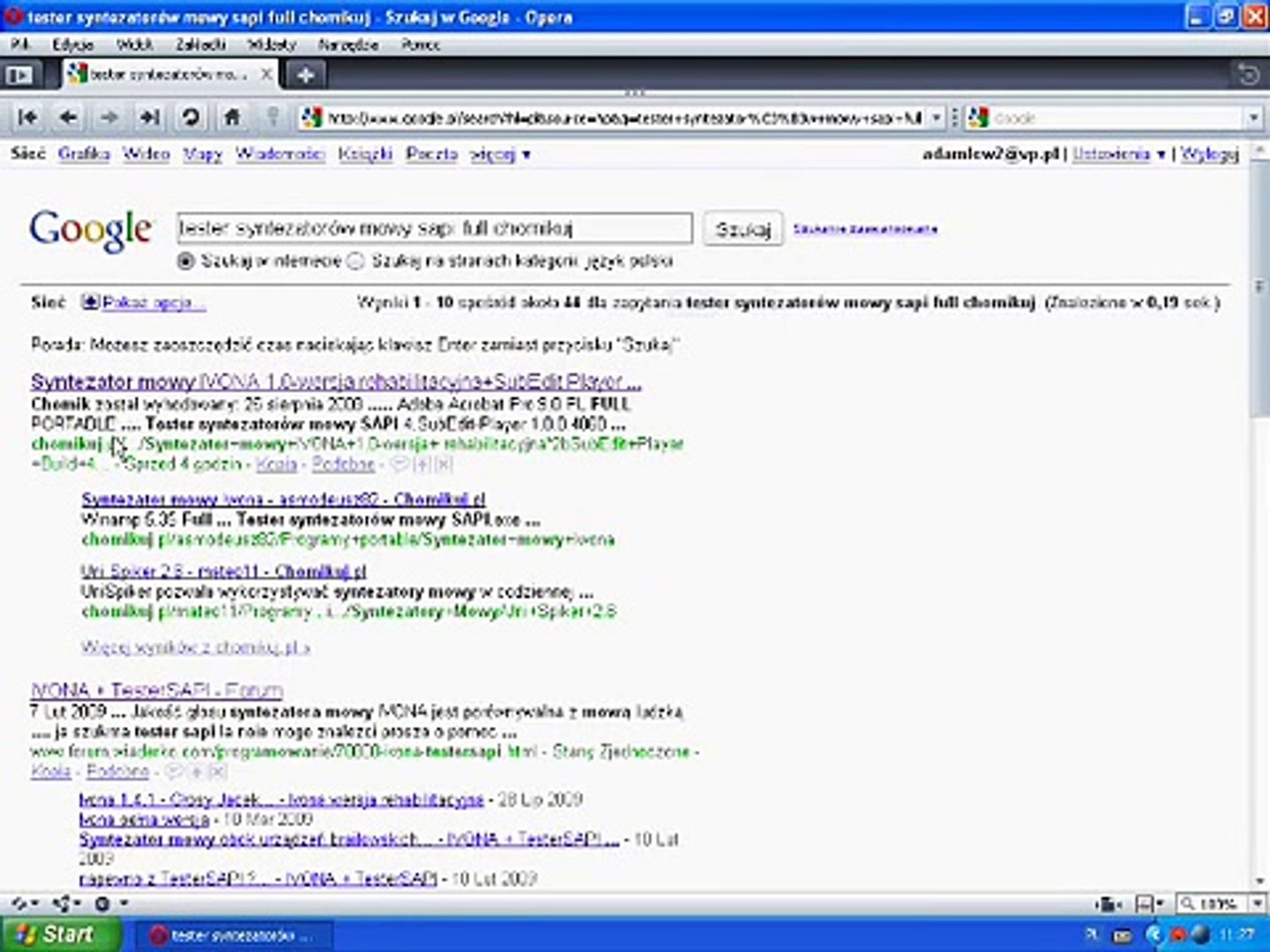Open the Widok menu

pos(134,44)
